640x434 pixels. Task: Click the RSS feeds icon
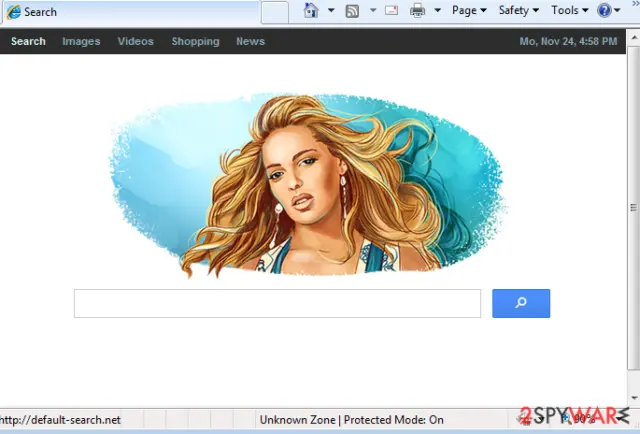(x=352, y=11)
